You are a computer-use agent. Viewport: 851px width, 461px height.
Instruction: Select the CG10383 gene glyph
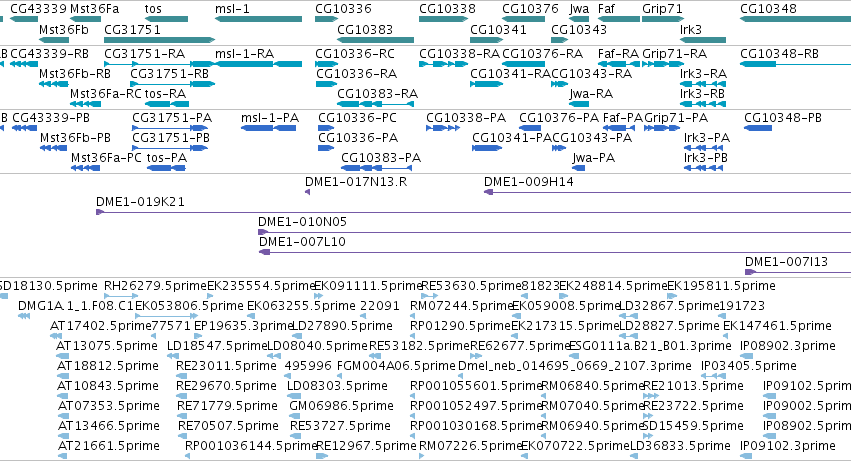click(x=376, y=40)
